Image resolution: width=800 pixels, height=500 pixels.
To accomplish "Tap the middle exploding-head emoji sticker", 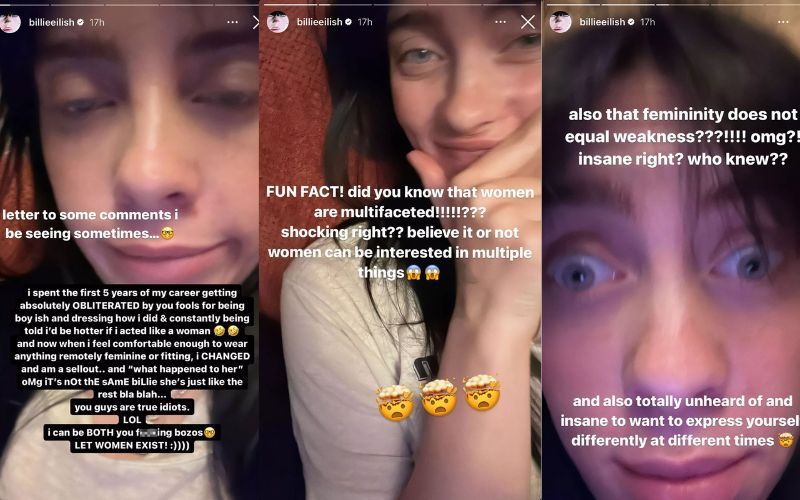I will point(439,398).
